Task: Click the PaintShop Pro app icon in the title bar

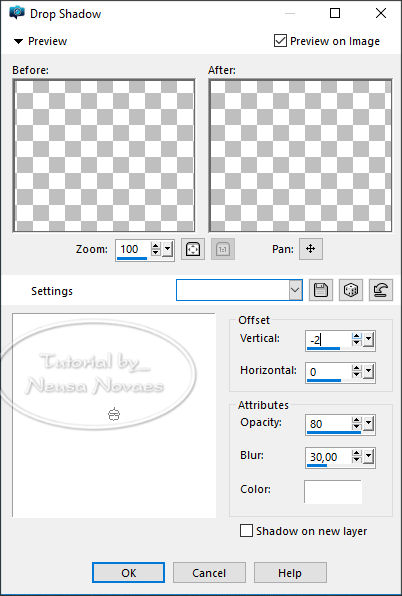Action: pyautogui.click(x=17, y=13)
